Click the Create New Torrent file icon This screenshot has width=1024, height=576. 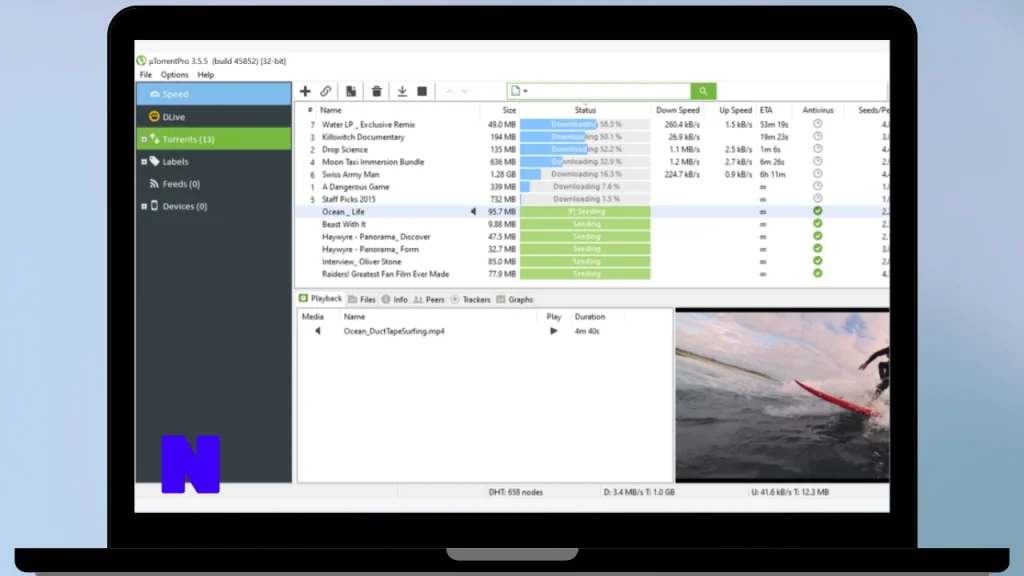(x=351, y=91)
